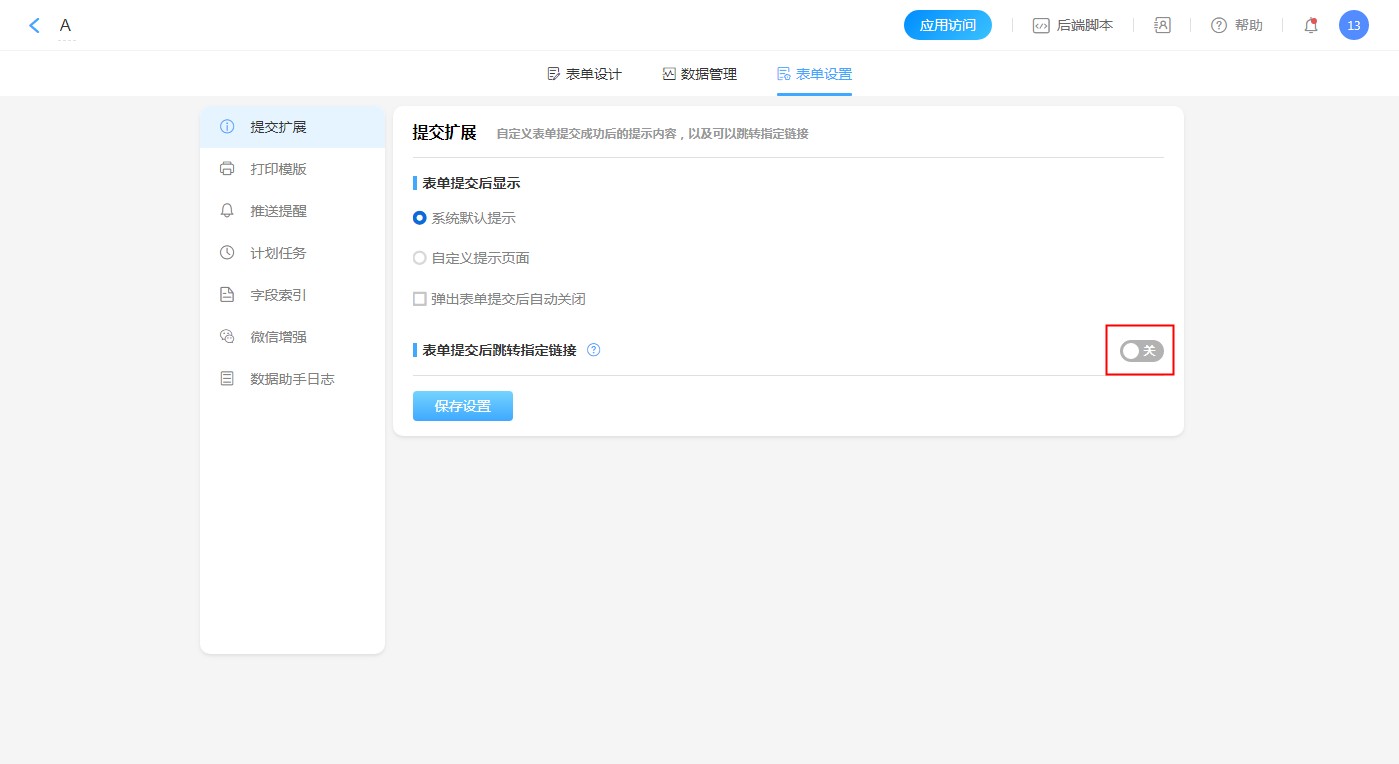Screen dimensions: 1399x764
Task: Click the help question mark beside 跳转指定链接
Action: pyautogui.click(x=593, y=350)
